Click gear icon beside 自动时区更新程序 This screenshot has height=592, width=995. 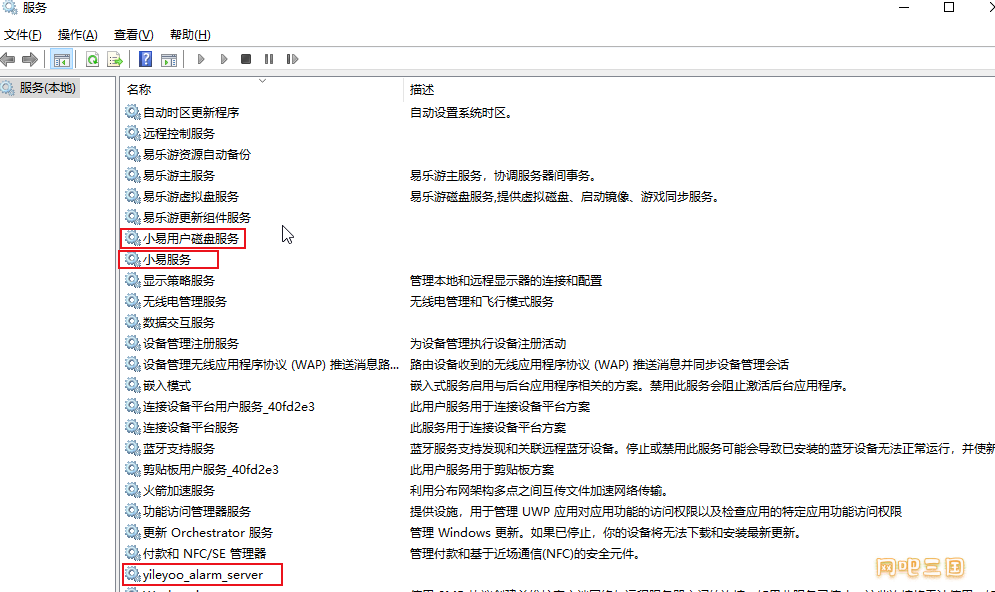pos(132,112)
